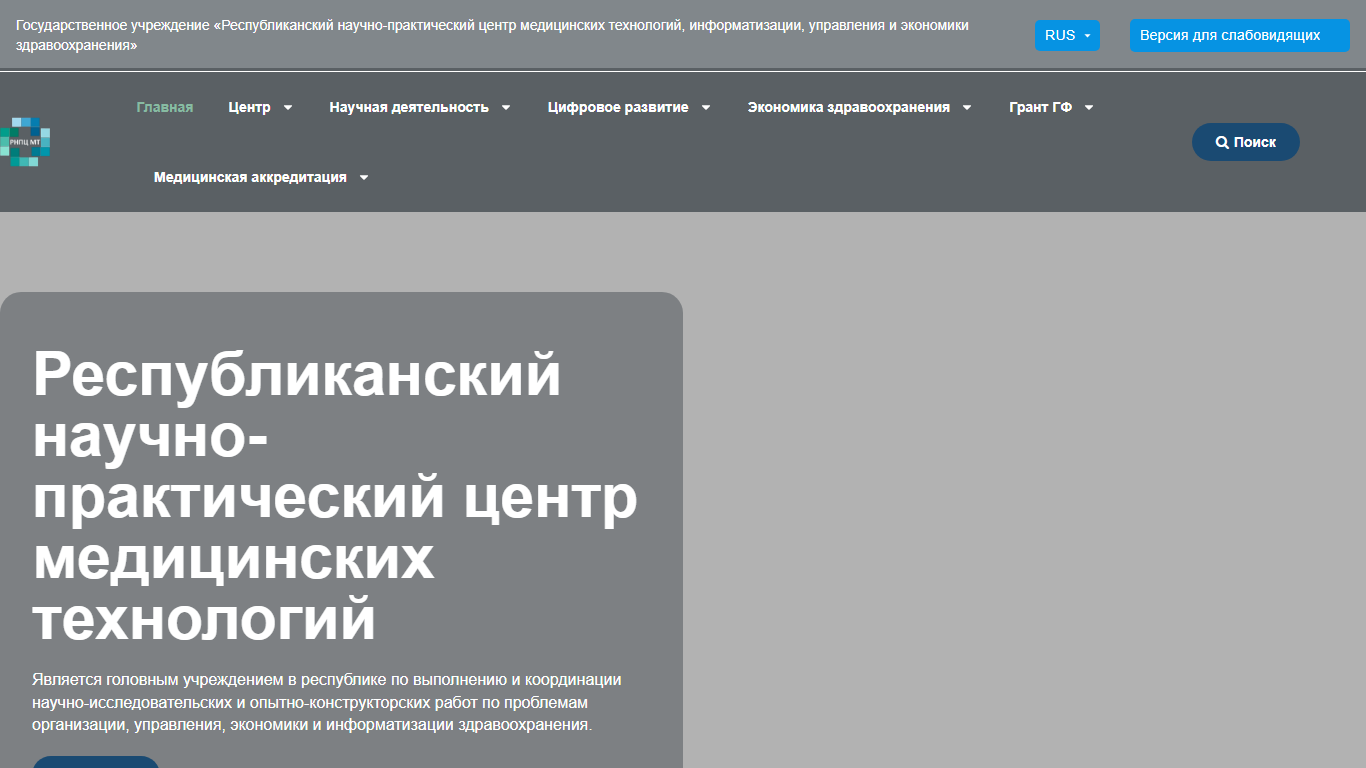
Task: Open the RUS language dropdown
Action: 1067,35
